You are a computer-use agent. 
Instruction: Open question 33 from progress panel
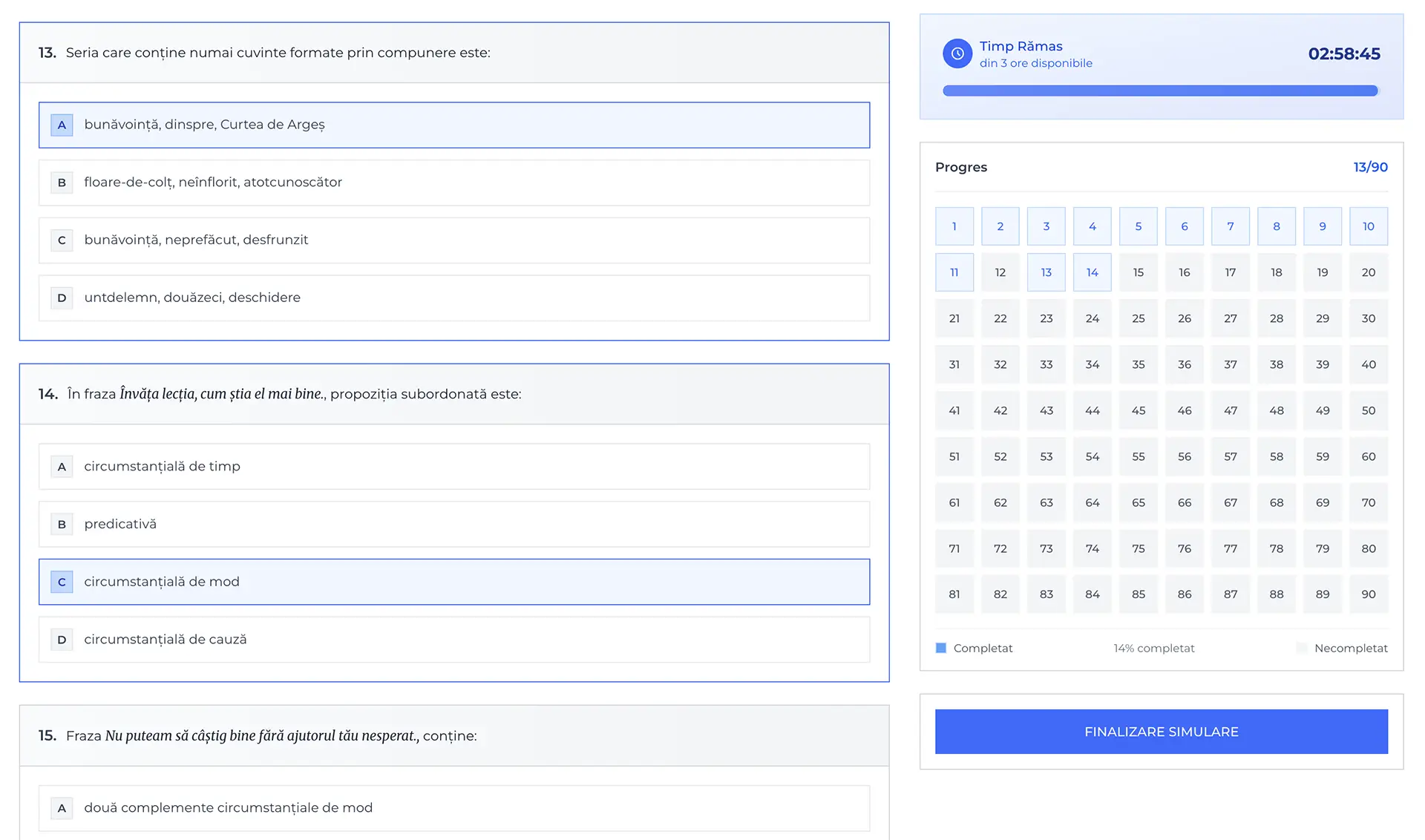point(1046,364)
